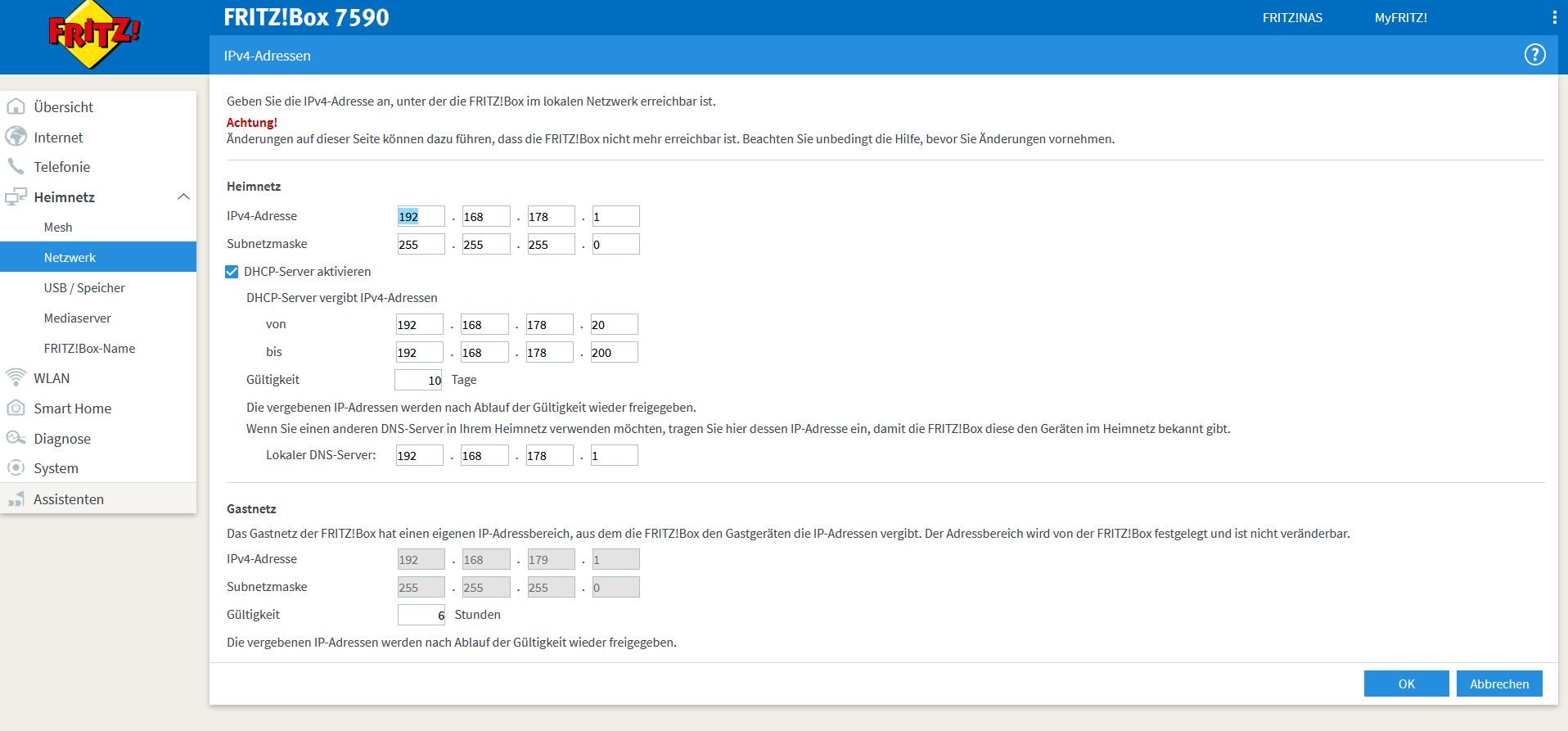The image size is (1568, 731).
Task: Click the Internet globe icon
Action: (x=16, y=137)
